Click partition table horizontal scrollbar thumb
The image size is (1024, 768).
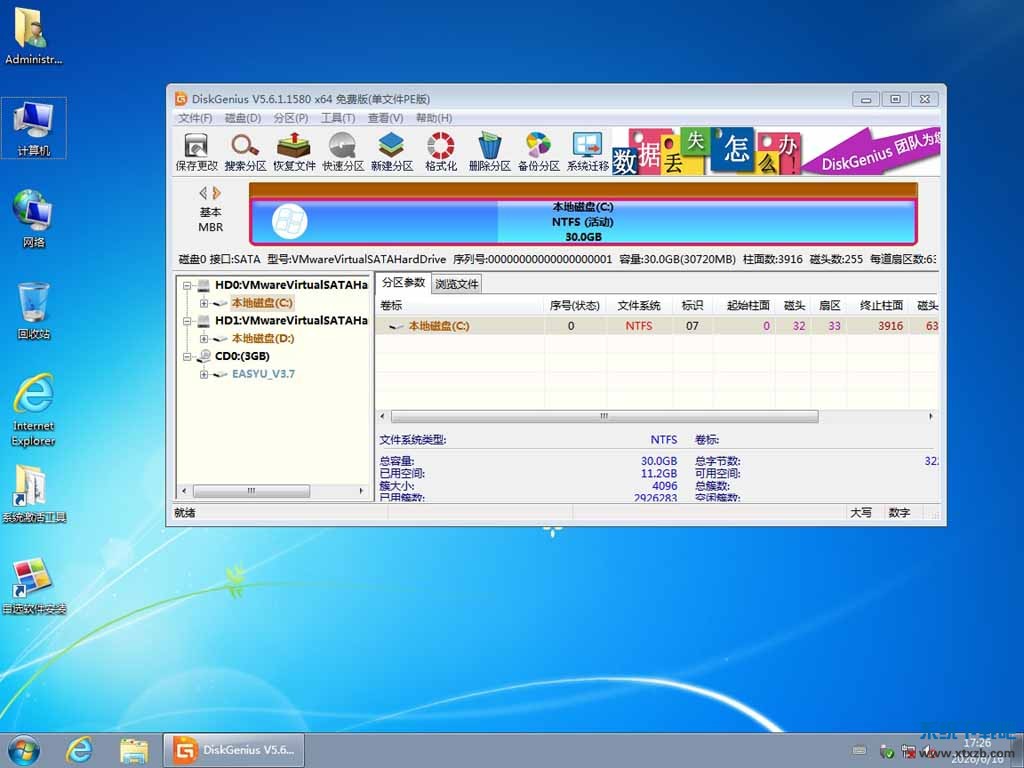[604, 416]
